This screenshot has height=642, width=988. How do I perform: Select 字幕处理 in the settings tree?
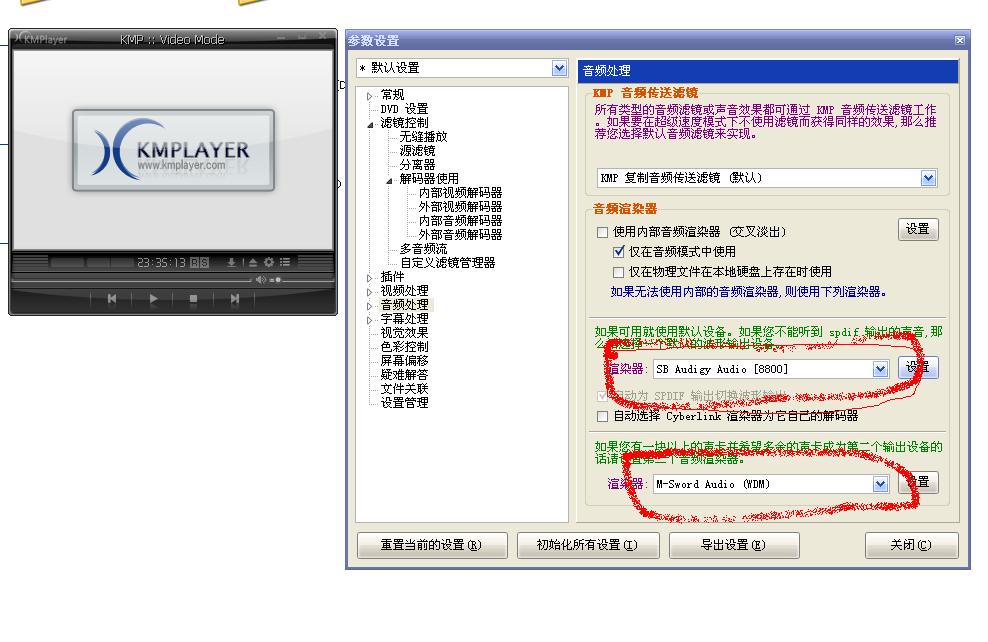pos(404,319)
